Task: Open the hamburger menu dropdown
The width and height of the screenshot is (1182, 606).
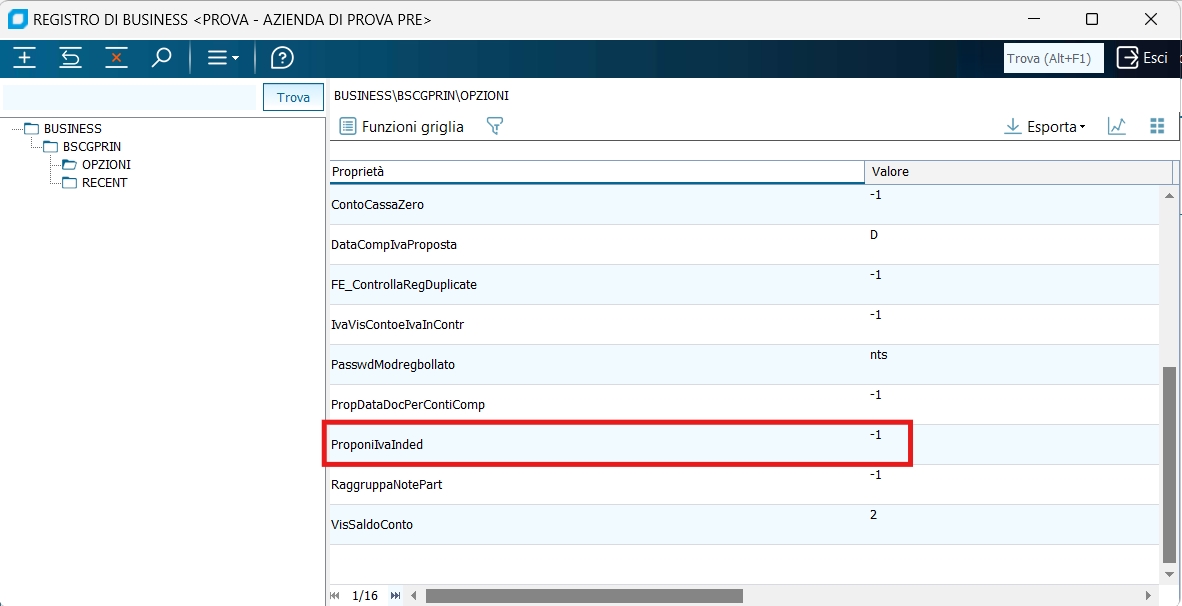Action: coord(222,58)
